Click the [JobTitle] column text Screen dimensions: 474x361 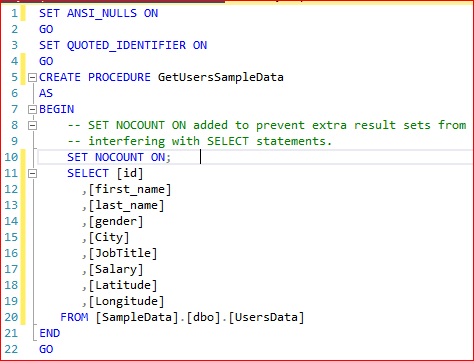point(123,253)
